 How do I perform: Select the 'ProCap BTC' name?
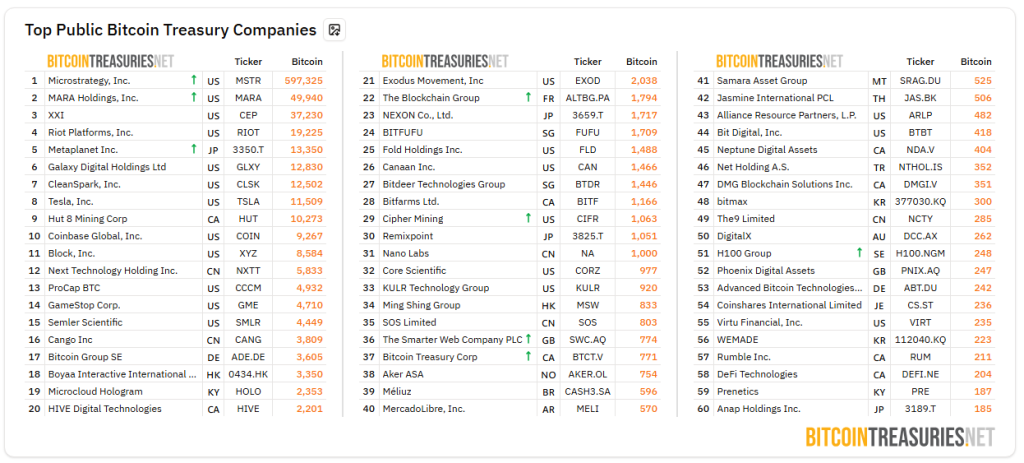click(74, 287)
